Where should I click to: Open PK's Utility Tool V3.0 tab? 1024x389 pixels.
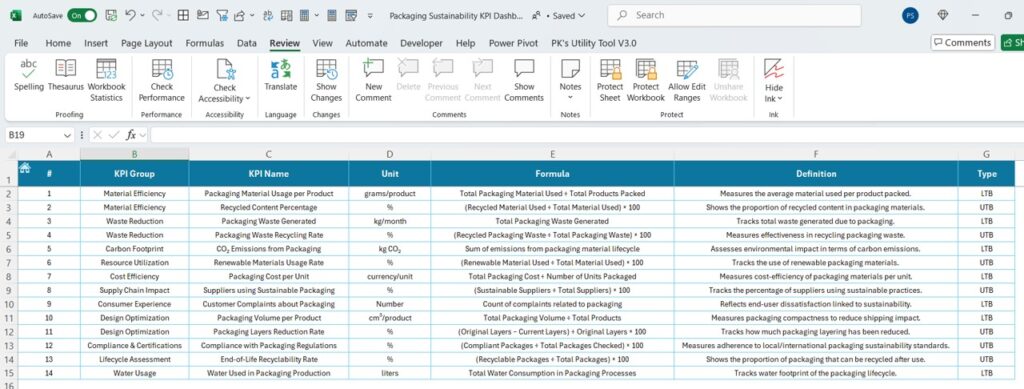click(593, 43)
